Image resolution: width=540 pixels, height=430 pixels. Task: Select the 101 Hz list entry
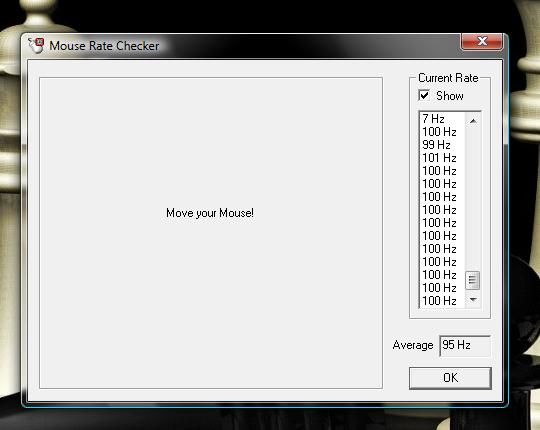[x=443, y=158]
